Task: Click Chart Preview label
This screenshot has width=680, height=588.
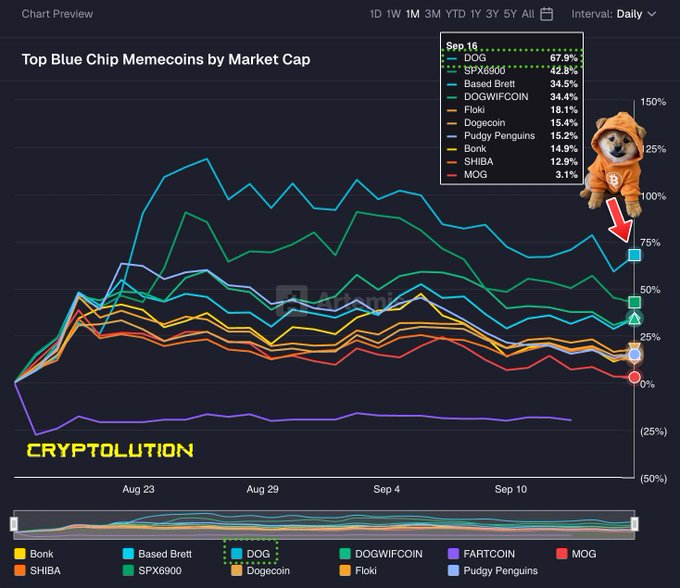Action: [57, 14]
